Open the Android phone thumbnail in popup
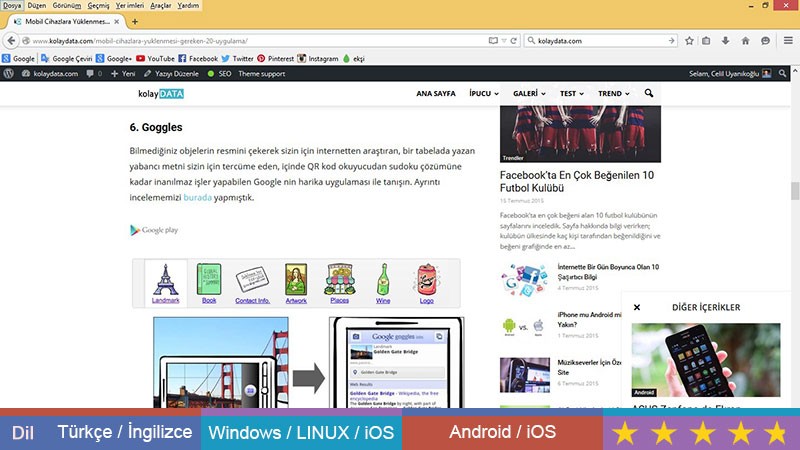Screen dimensions: 800x450 pos(706,360)
